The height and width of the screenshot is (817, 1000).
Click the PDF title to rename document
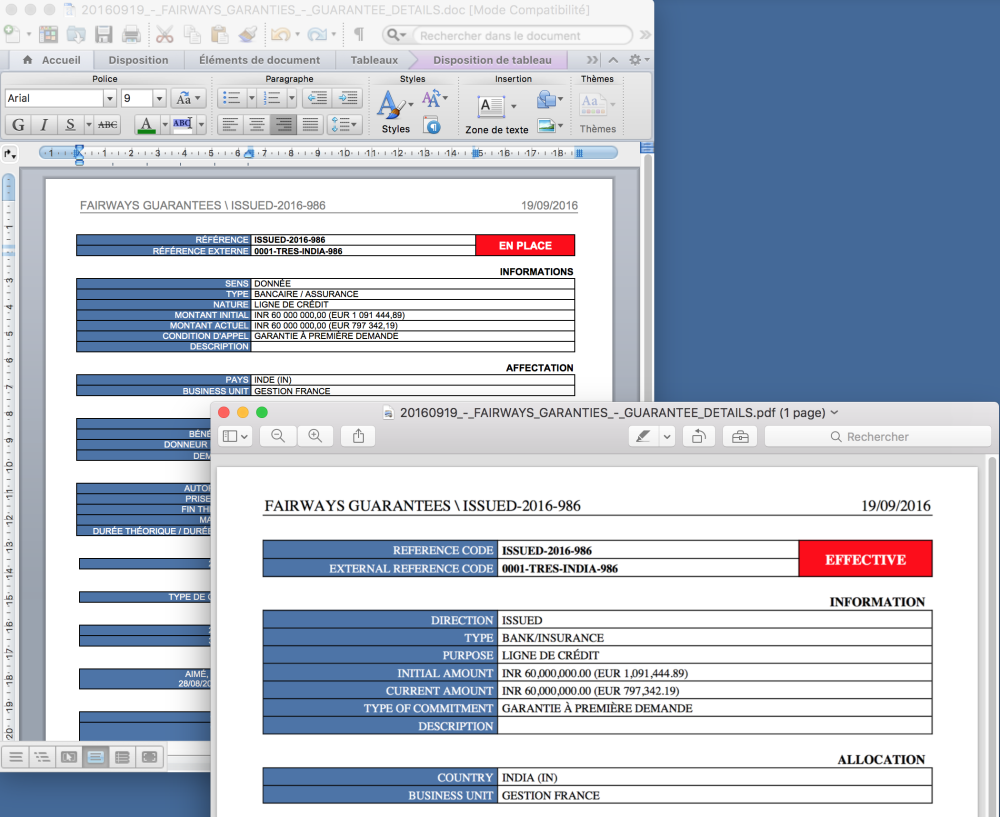coord(612,413)
